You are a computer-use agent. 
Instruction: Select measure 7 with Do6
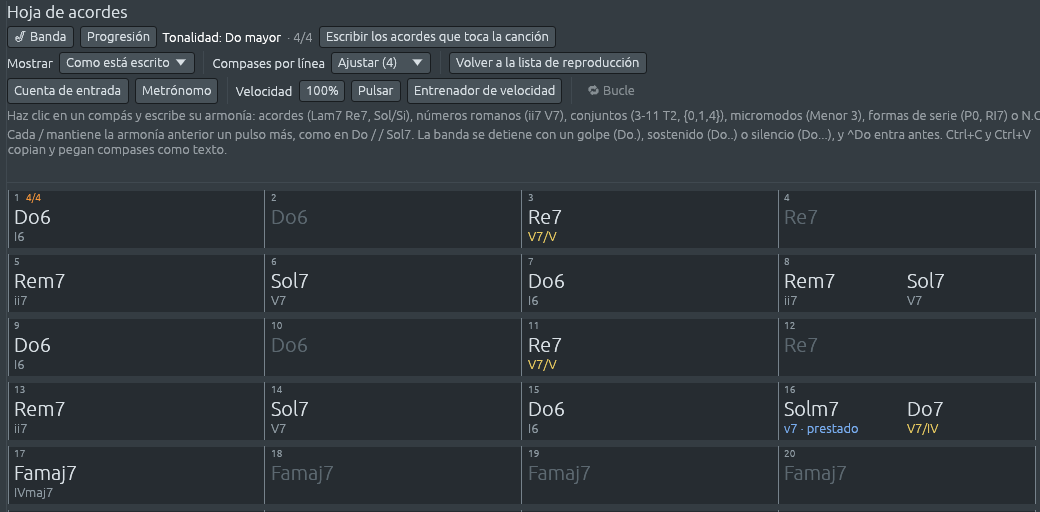coord(650,283)
